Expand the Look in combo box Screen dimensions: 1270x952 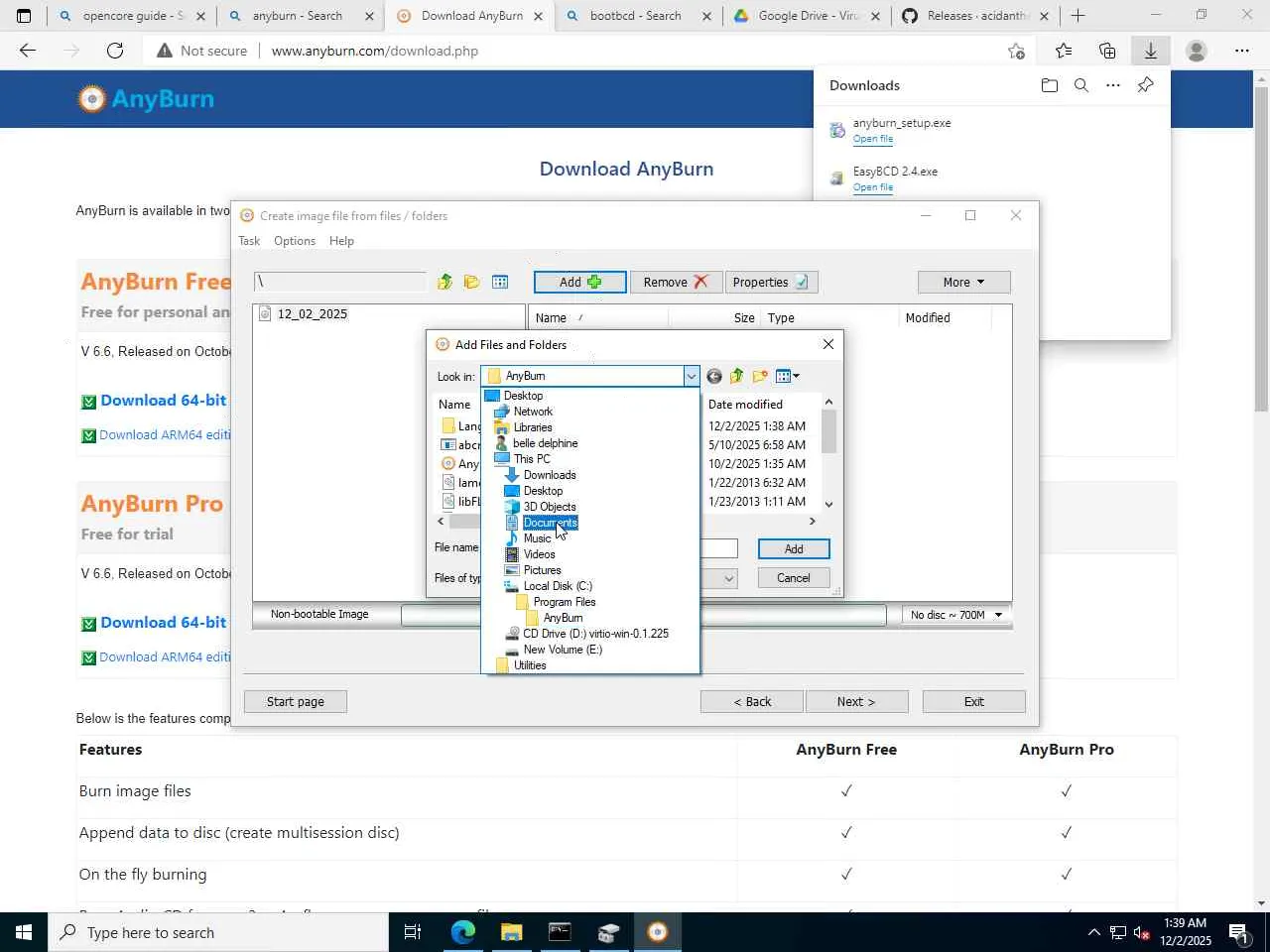coord(691,376)
